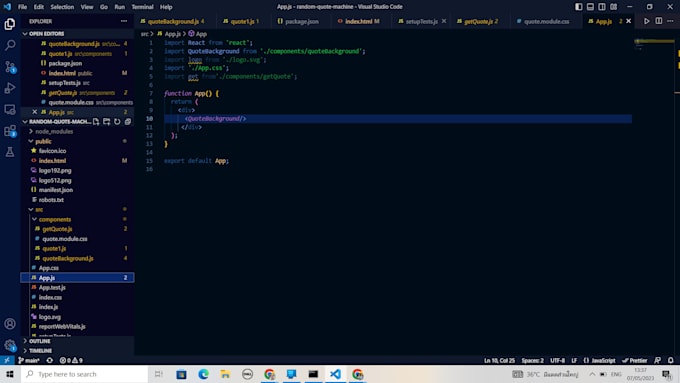Viewport: 680px width, 383px height.
Task: Click the editor minimap preview
Action: point(654,43)
